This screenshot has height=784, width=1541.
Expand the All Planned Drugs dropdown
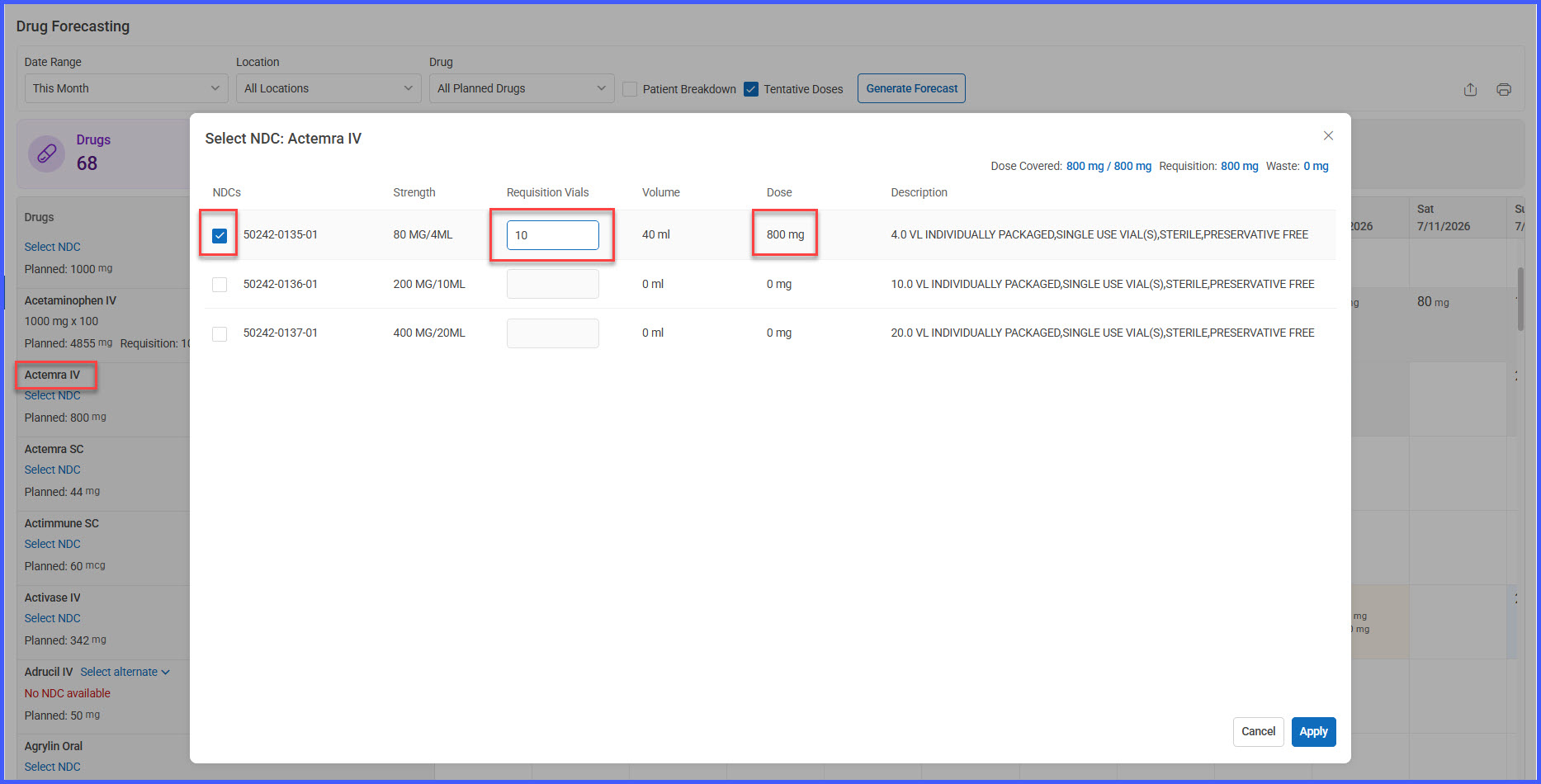(x=522, y=88)
